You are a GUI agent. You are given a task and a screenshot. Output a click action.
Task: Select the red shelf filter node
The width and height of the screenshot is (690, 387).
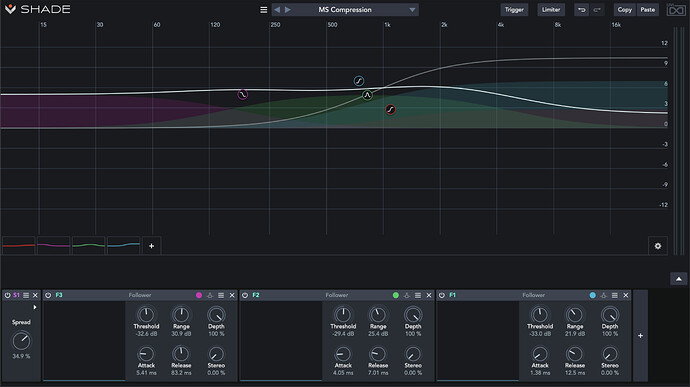point(390,110)
